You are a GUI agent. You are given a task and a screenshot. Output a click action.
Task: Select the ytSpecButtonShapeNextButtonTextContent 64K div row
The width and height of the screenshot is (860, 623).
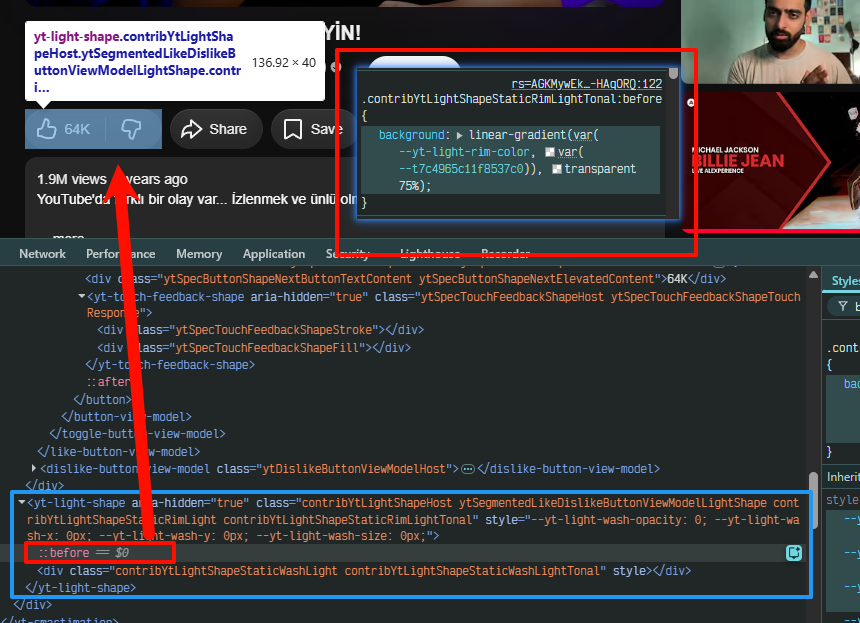point(405,279)
